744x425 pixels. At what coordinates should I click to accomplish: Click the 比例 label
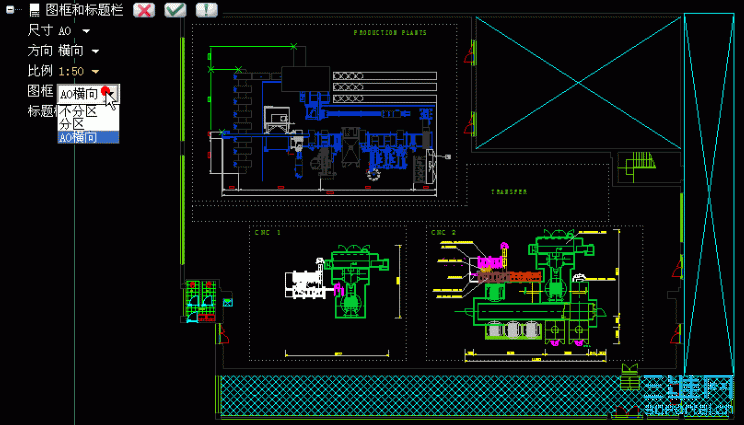[x=40, y=71]
